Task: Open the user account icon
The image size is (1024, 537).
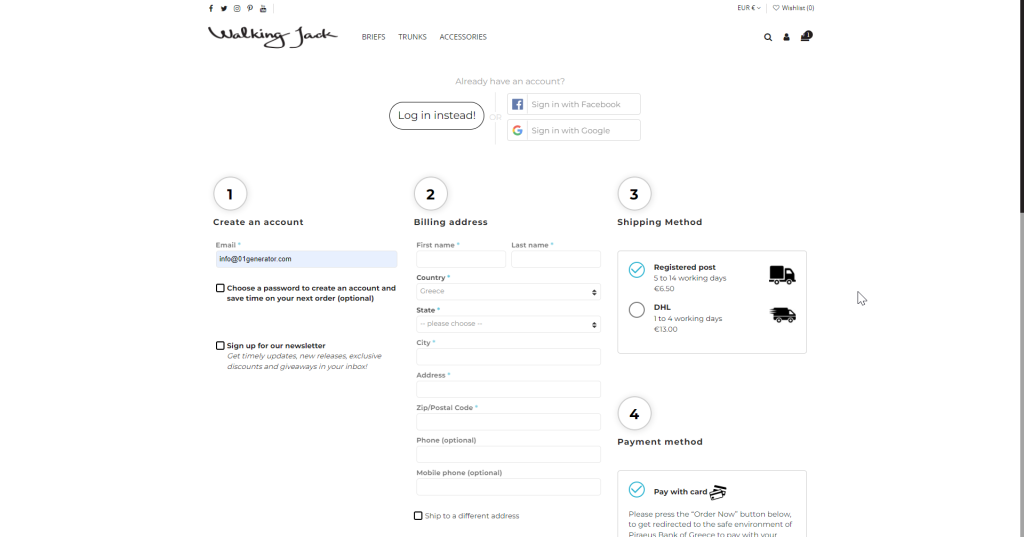Action: (x=786, y=37)
